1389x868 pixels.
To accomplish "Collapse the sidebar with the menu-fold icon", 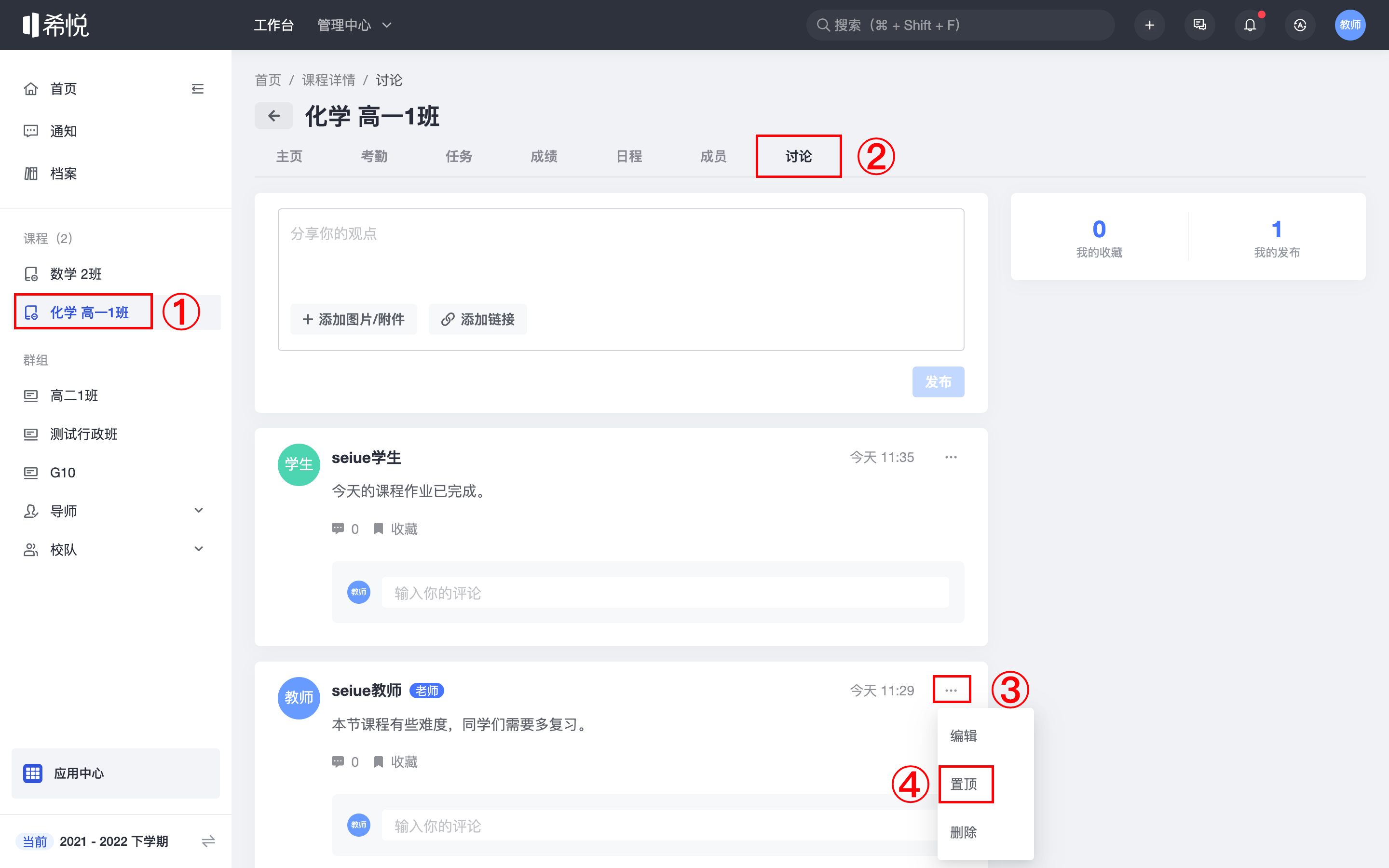I will point(197,89).
